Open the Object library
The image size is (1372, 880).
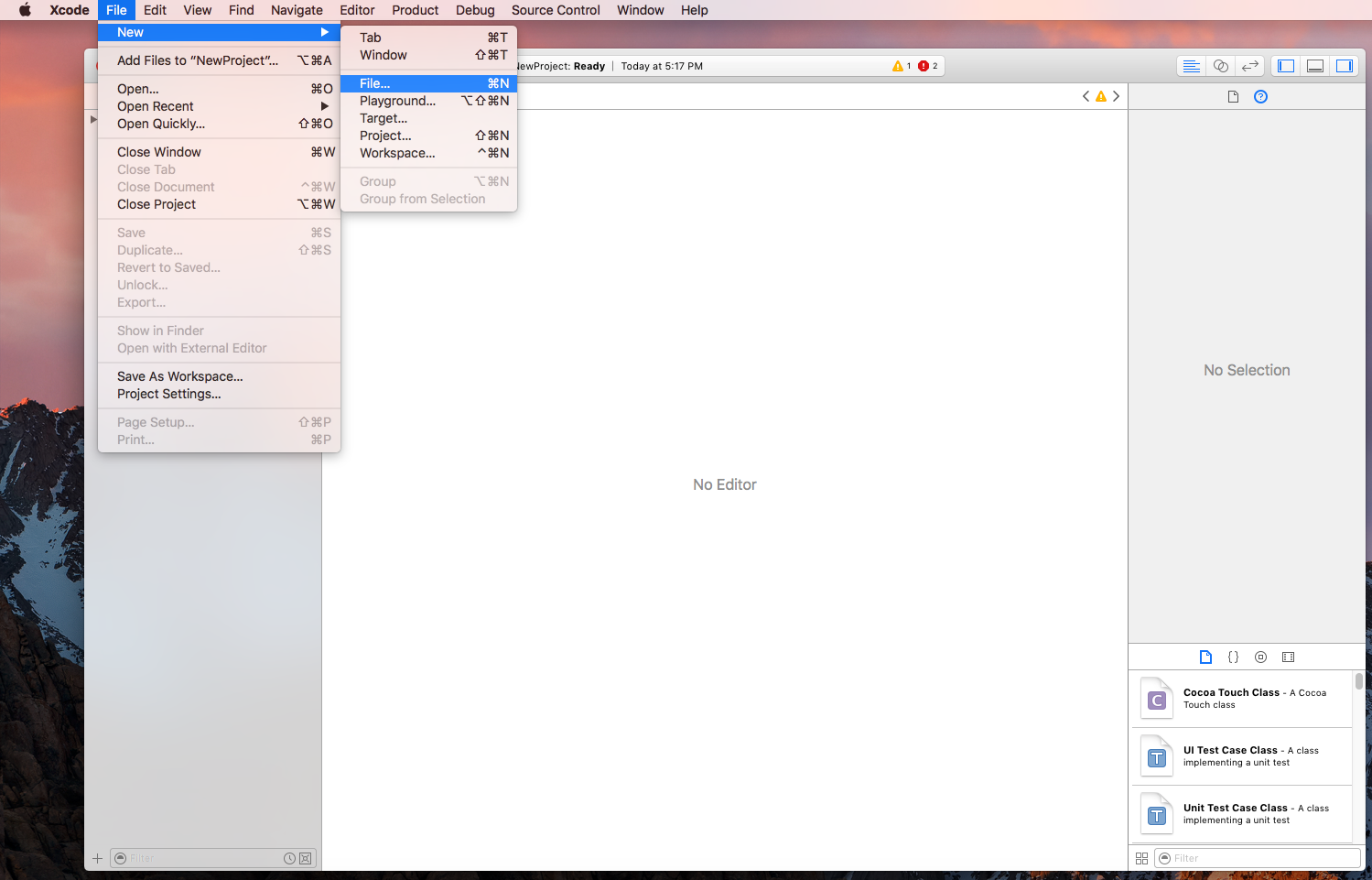point(1260,657)
